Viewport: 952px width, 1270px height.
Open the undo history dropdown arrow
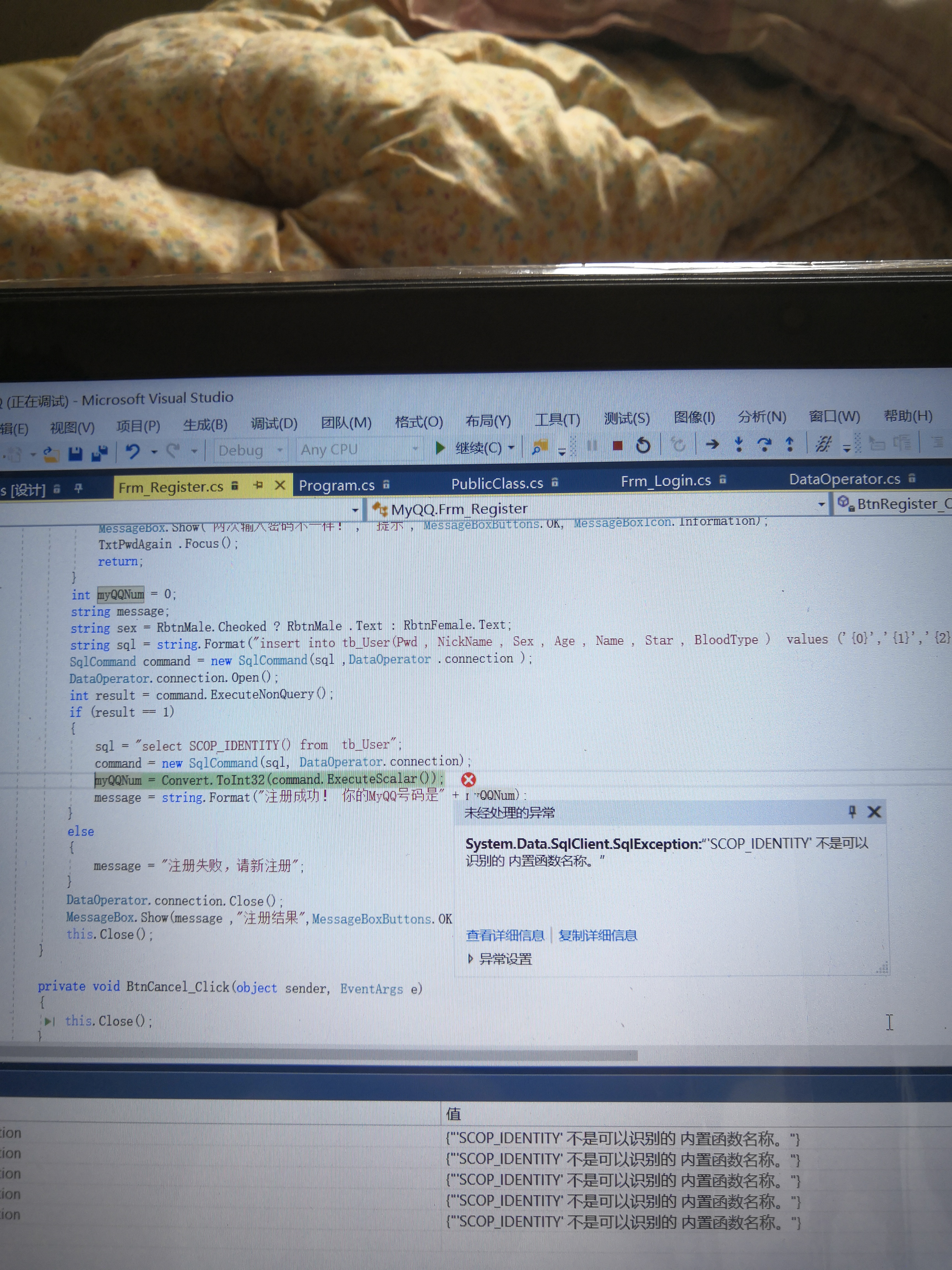(x=154, y=452)
